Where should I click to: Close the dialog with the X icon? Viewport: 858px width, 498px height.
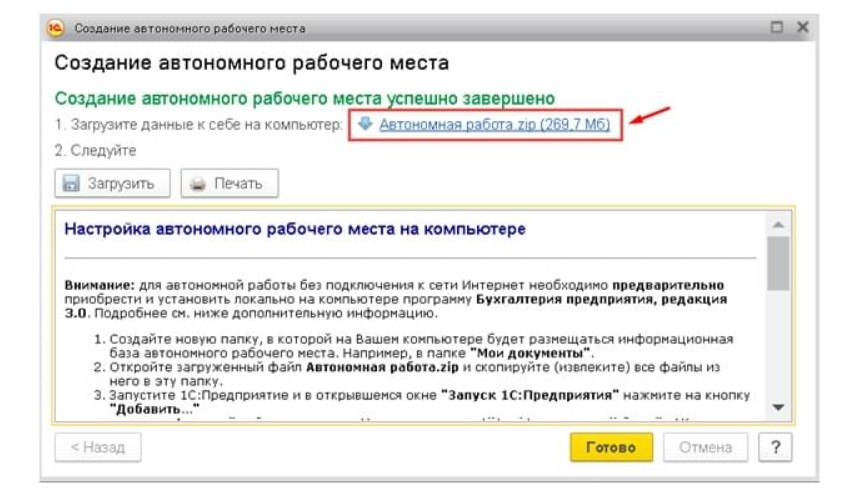pos(802,27)
